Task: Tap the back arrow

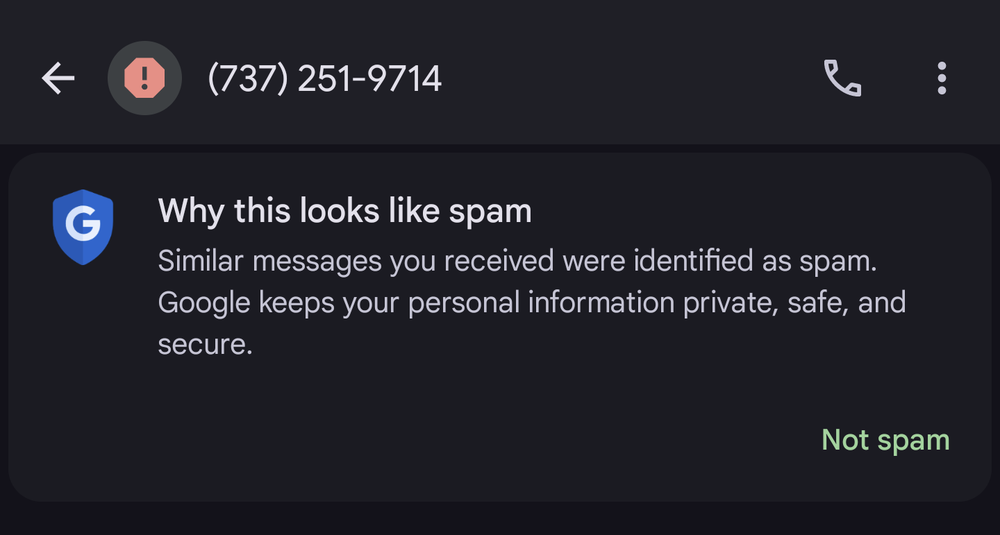Action: [58, 78]
